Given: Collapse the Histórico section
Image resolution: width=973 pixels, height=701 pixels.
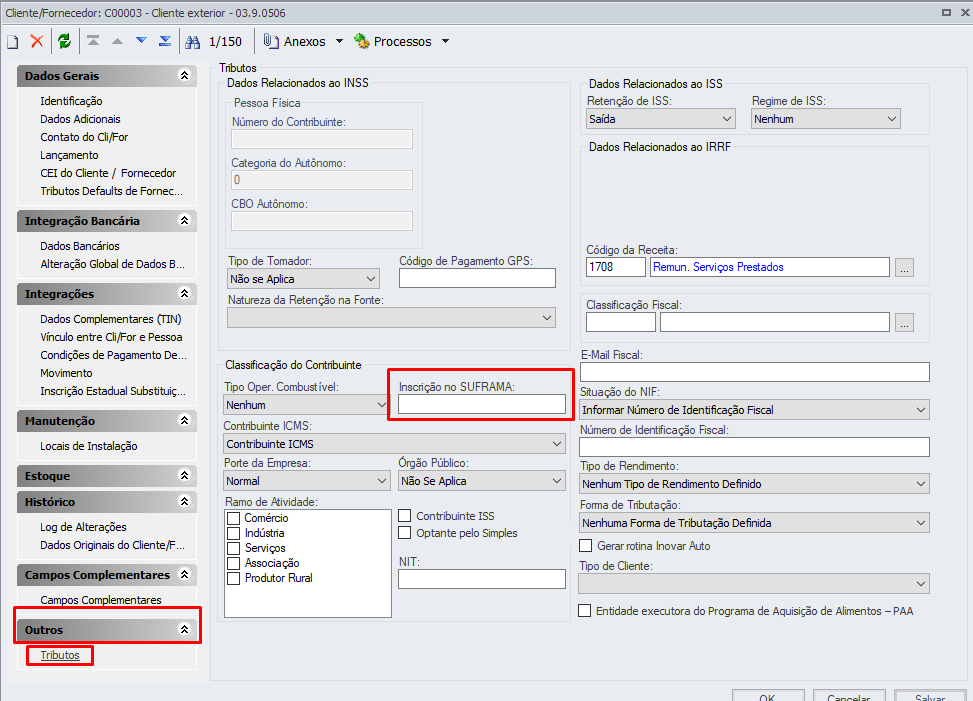Looking at the screenshot, I should coord(184,502).
